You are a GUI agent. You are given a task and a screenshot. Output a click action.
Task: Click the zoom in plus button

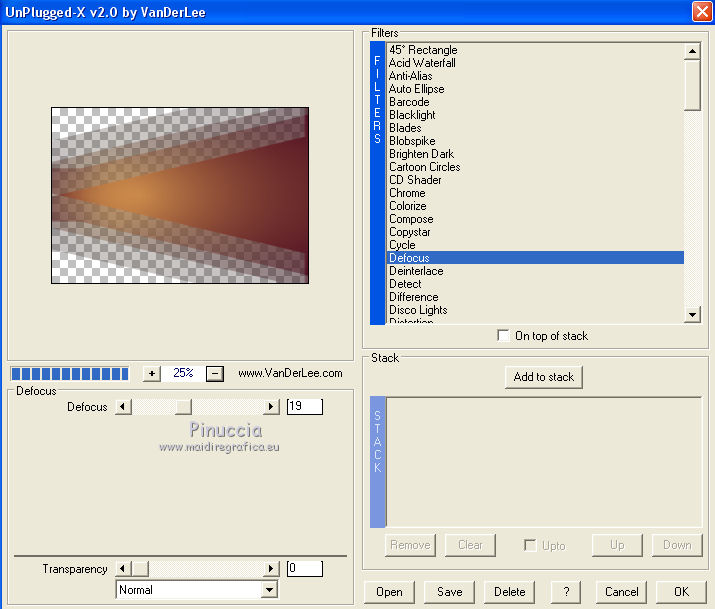[152, 374]
